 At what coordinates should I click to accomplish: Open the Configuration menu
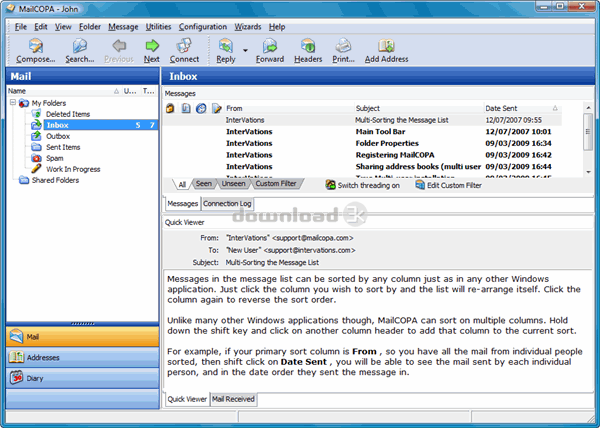pyautogui.click(x=203, y=27)
